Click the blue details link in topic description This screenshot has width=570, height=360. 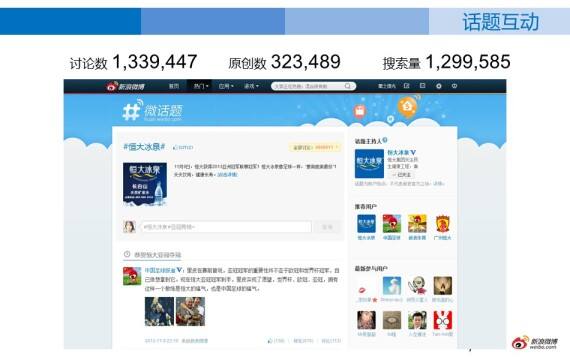[x=227, y=175]
